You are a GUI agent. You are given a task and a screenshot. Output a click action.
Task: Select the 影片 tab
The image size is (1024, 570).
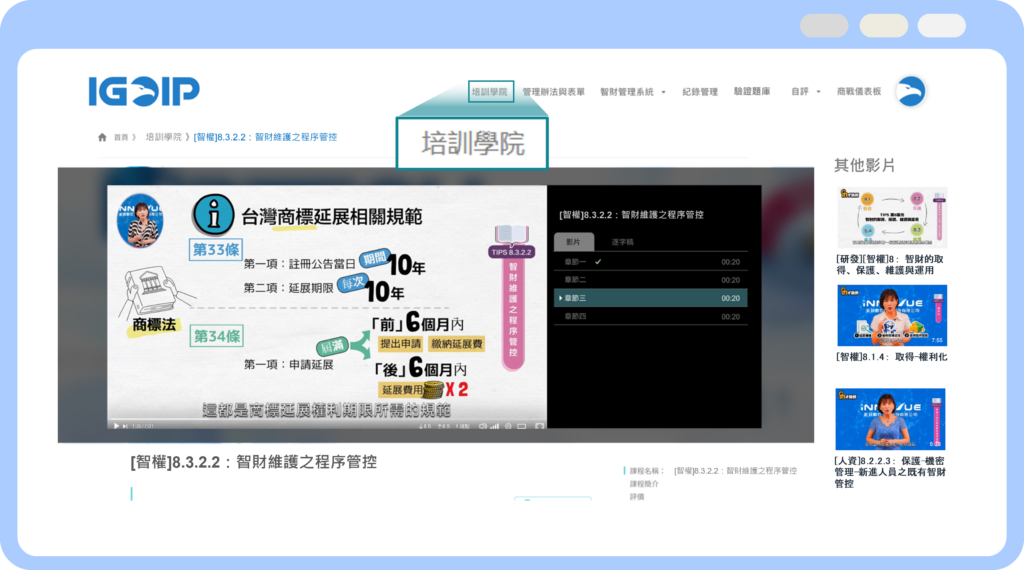573,242
